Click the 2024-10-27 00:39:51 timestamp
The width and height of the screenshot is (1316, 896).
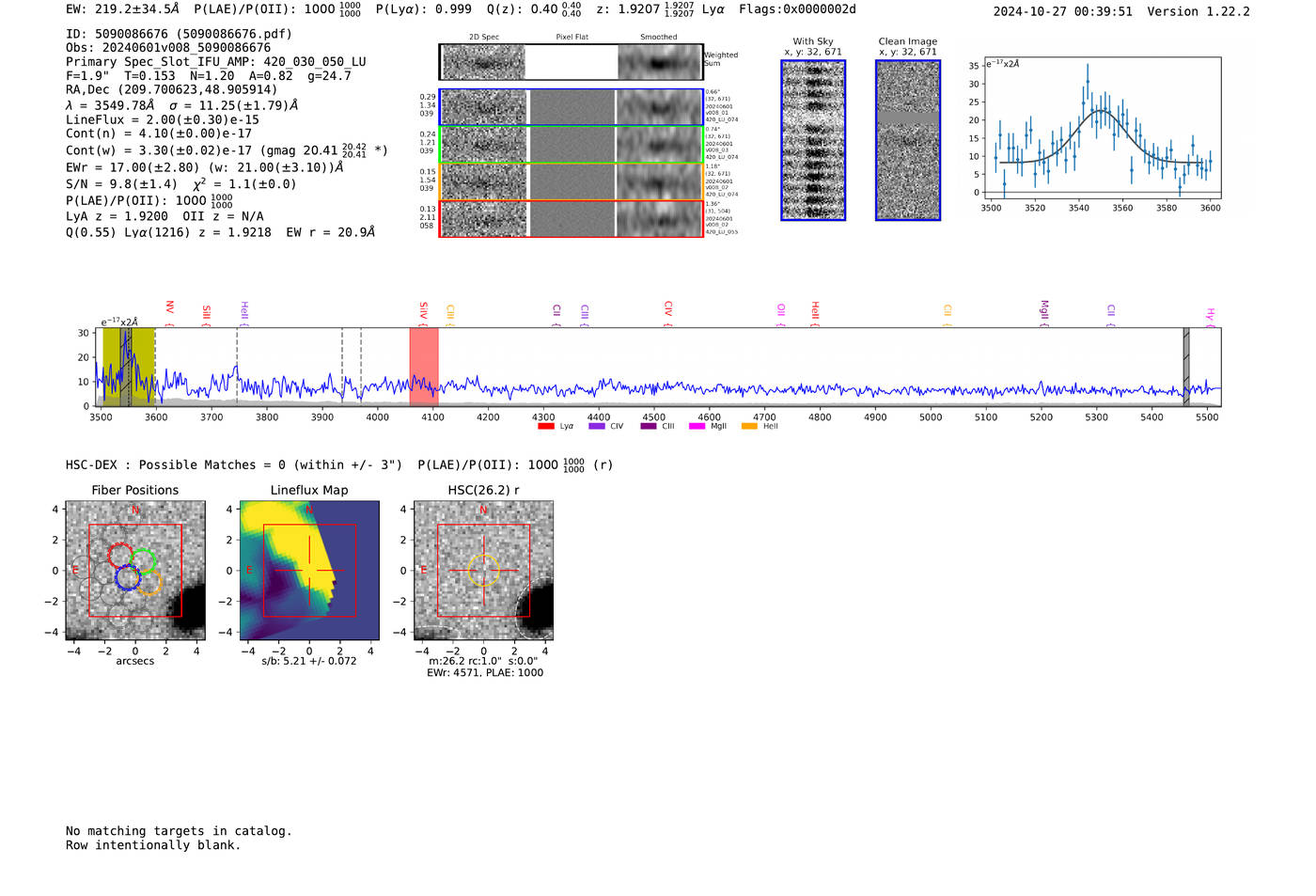click(x=1063, y=11)
